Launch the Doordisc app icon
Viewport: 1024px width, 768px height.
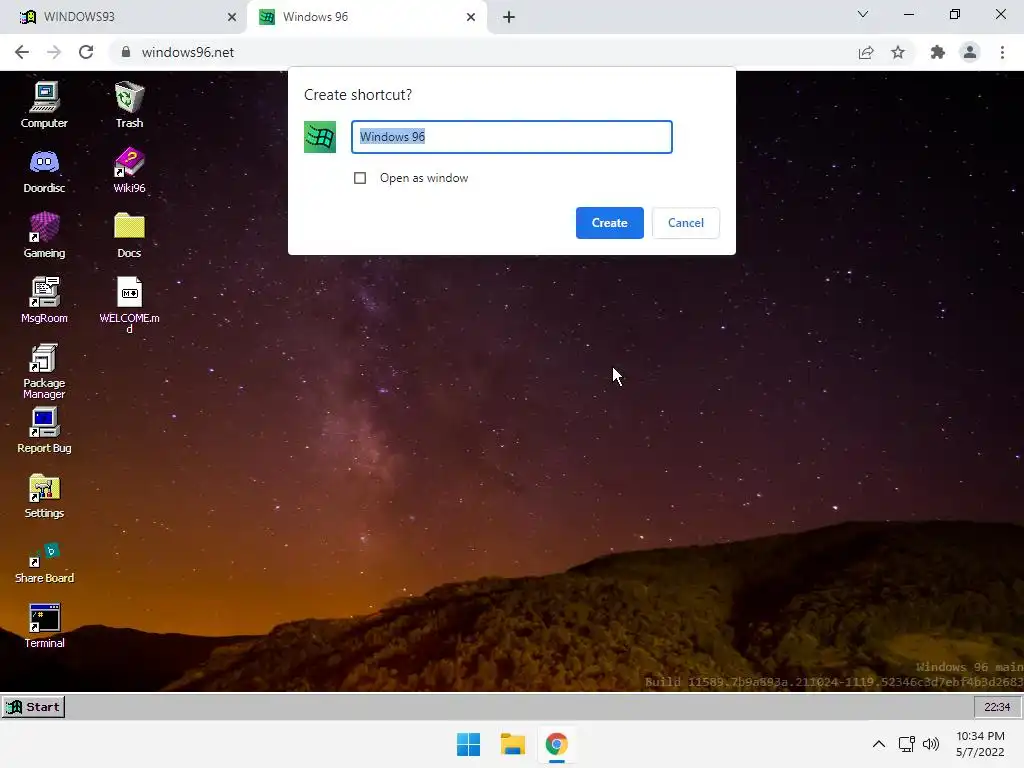pos(44,170)
